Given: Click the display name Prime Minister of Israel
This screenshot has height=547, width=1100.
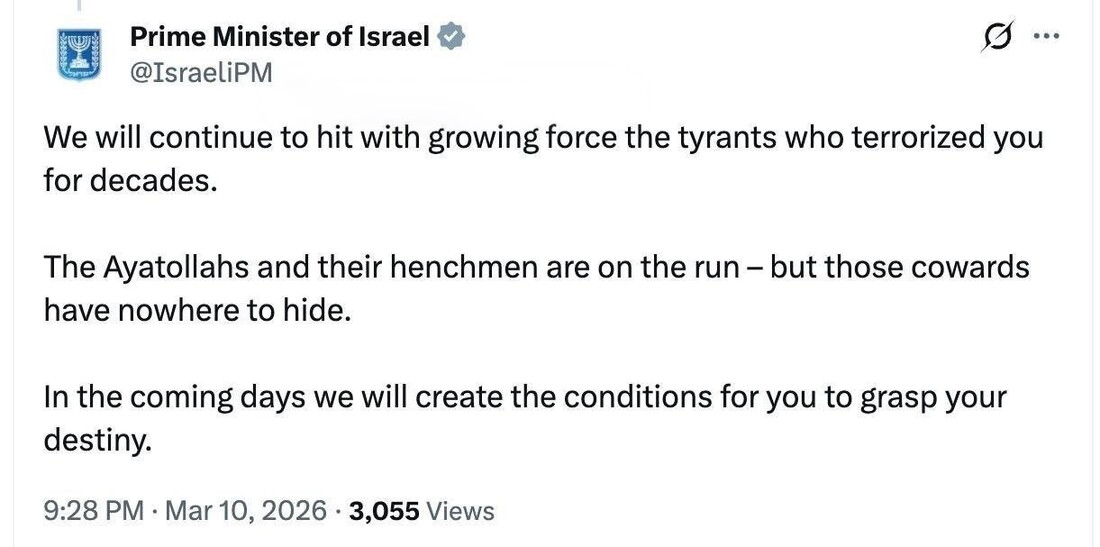Looking at the screenshot, I should pos(280,38).
